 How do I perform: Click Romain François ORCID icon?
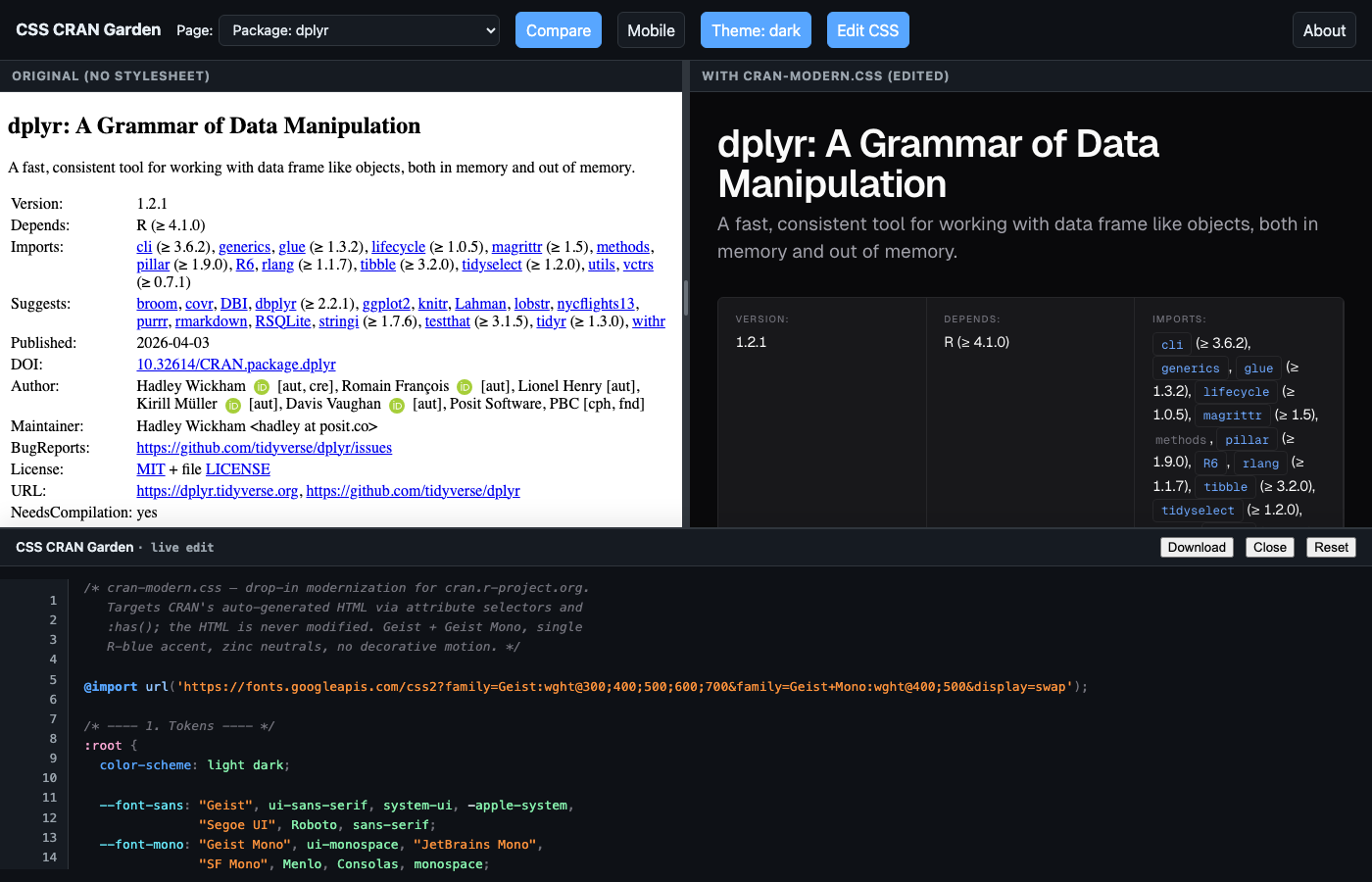point(465,387)
